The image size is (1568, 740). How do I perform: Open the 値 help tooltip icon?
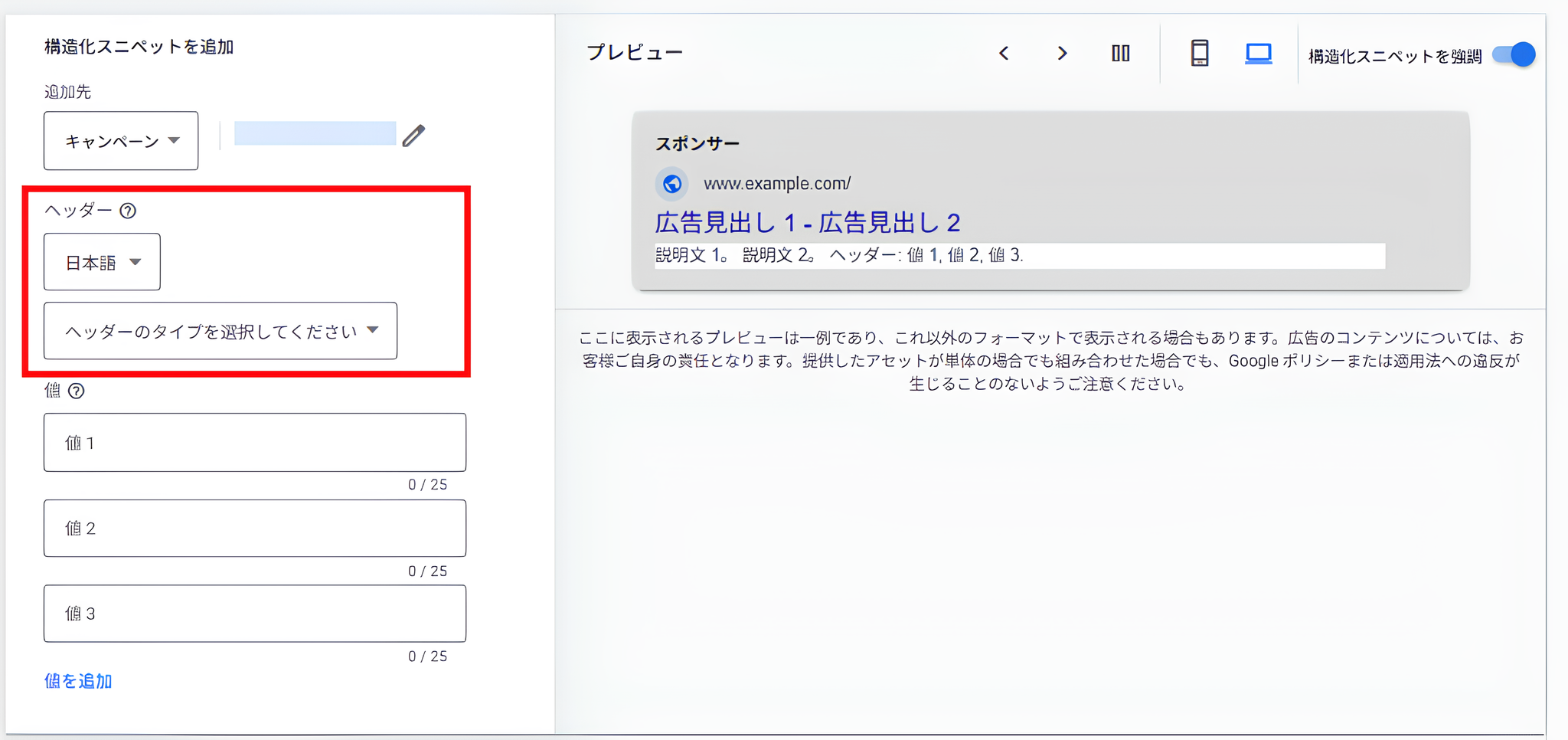point(75,391)
